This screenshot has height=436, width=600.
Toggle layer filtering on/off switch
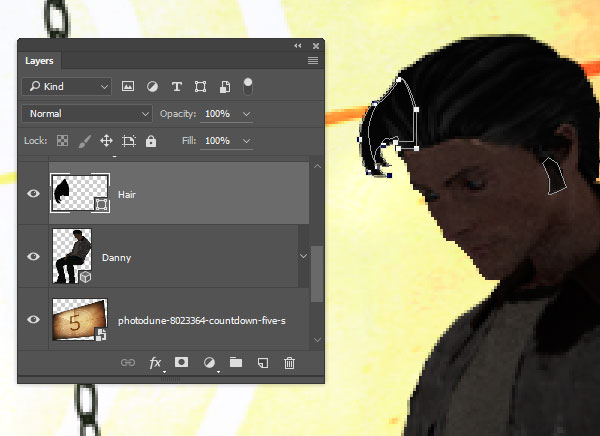[248, 87]
